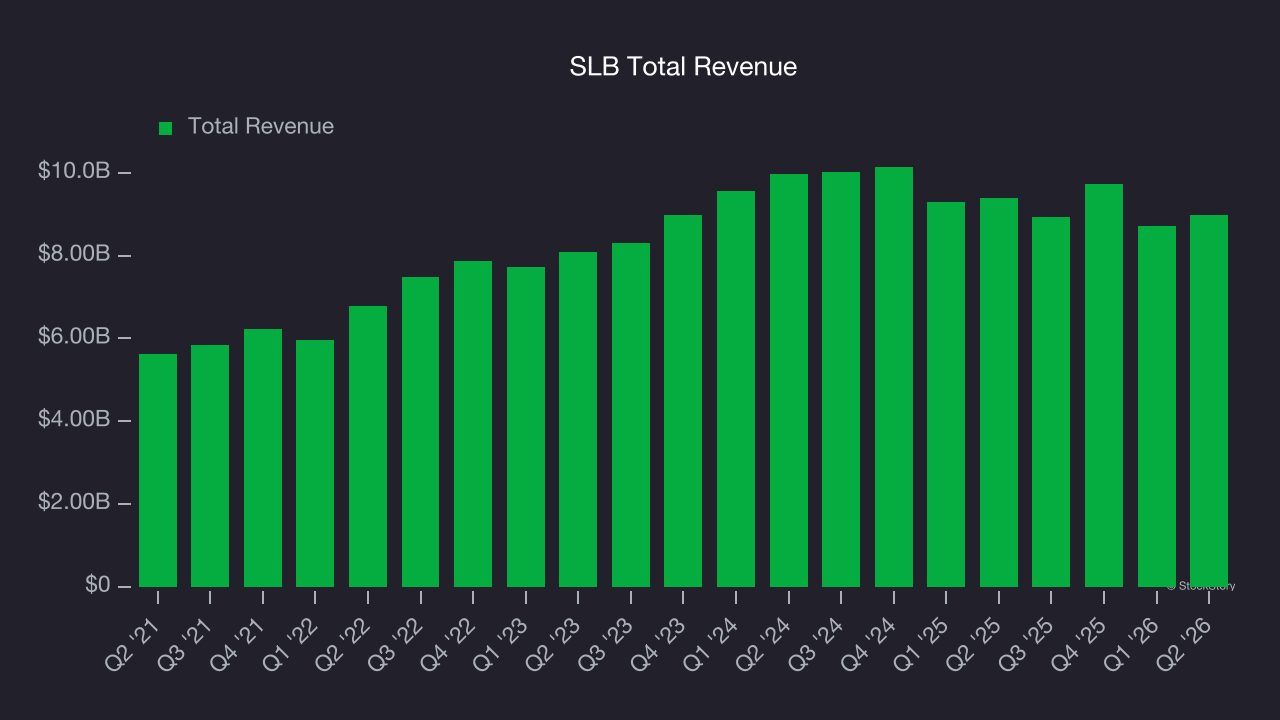Pick the Q3 '24 revenue bar
The image size is (1280, 720).
(x=841, y=379)
